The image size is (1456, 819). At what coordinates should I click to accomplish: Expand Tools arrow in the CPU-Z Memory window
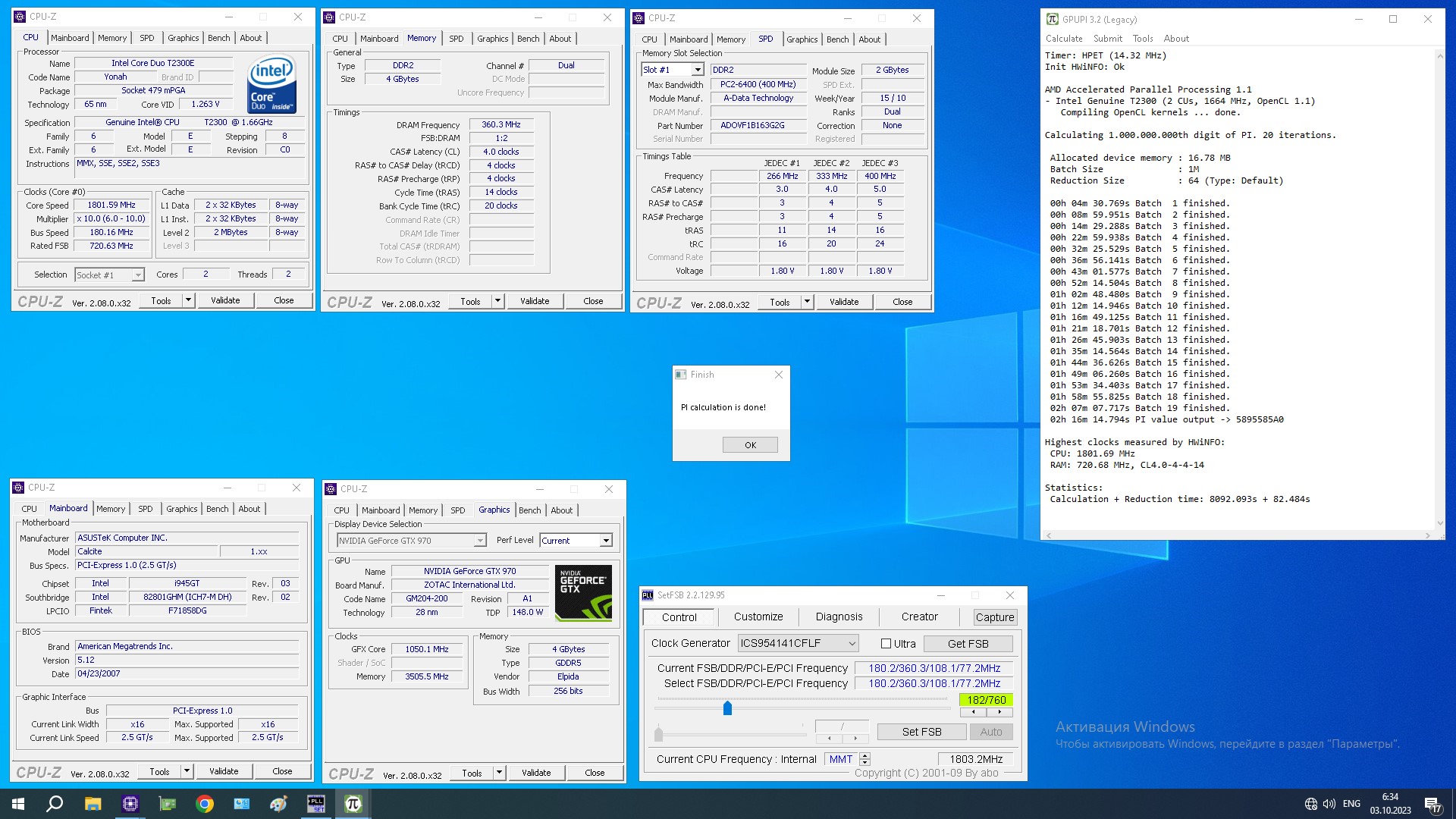[498, 301]
